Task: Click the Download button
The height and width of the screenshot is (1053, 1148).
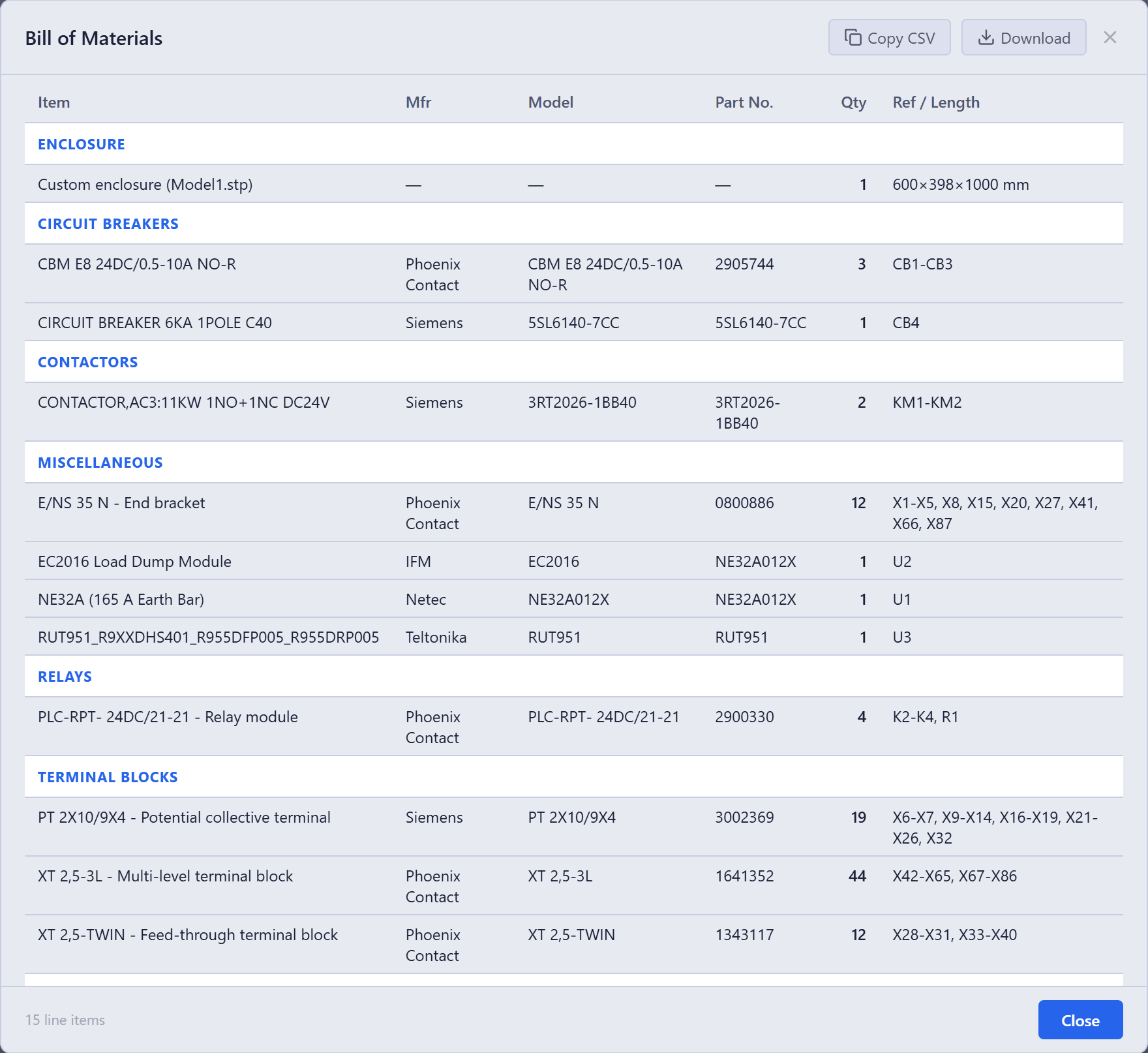Action: click(1023, 38)
